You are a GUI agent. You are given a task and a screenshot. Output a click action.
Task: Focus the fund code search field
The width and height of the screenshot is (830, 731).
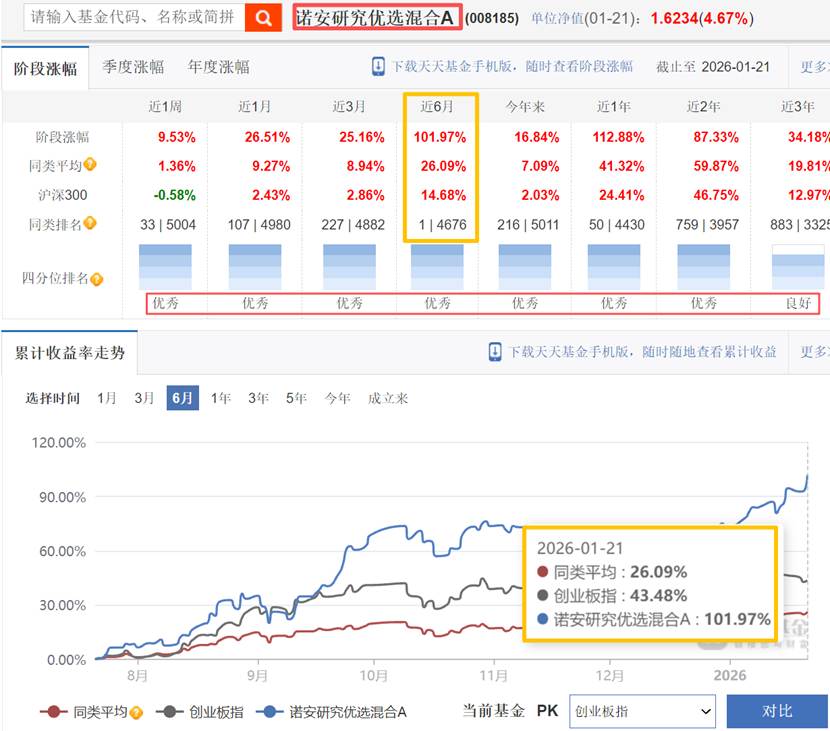pos(134,17)
